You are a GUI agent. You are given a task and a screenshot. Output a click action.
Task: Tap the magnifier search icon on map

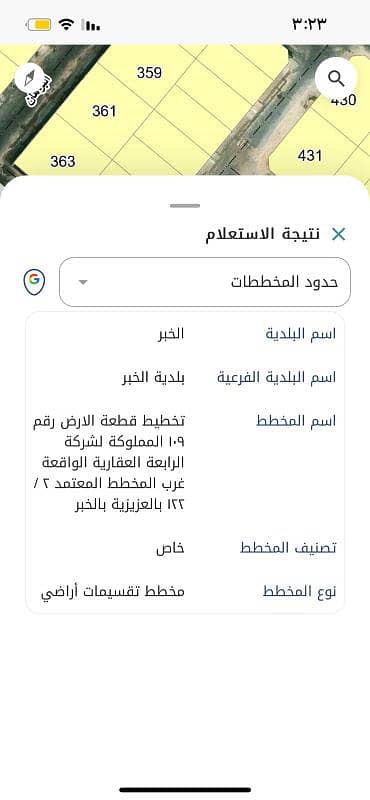tap(335, 79)
